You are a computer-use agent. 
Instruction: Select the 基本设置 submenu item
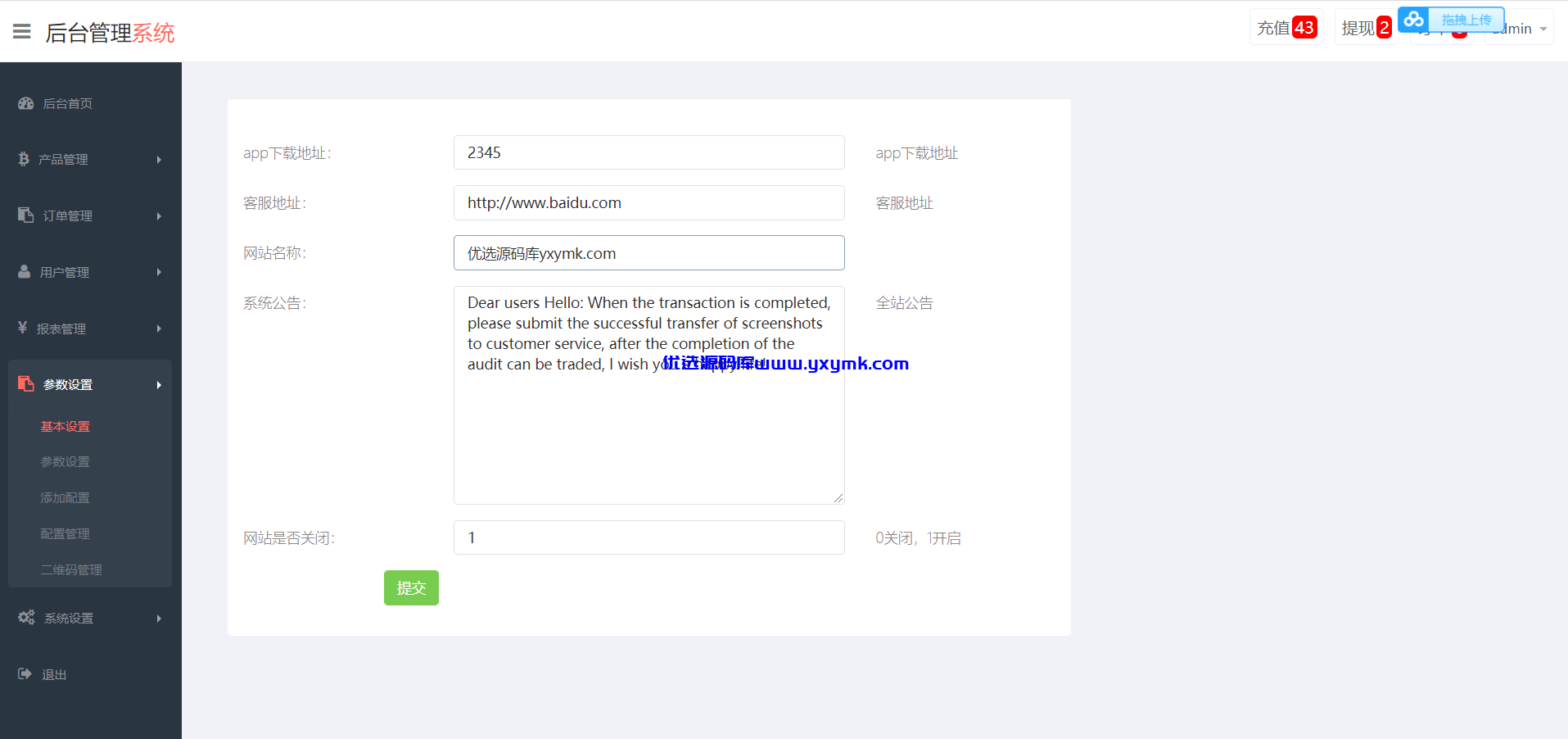point(66,427)
